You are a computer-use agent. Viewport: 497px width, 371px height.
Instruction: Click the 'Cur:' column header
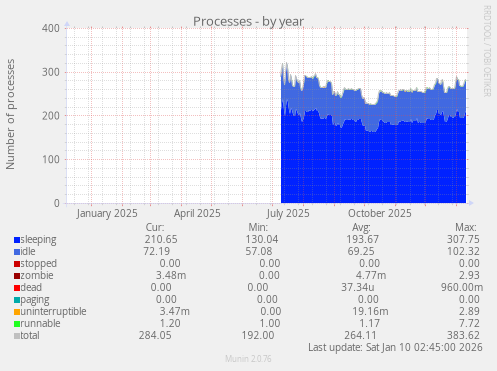click(x=155, y=227)
